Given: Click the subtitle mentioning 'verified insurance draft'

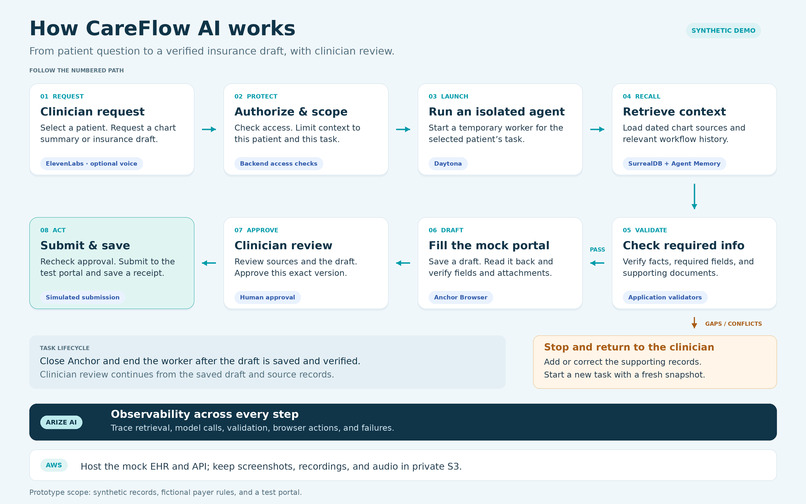Looking at the screenshot, I should [212, 51].
